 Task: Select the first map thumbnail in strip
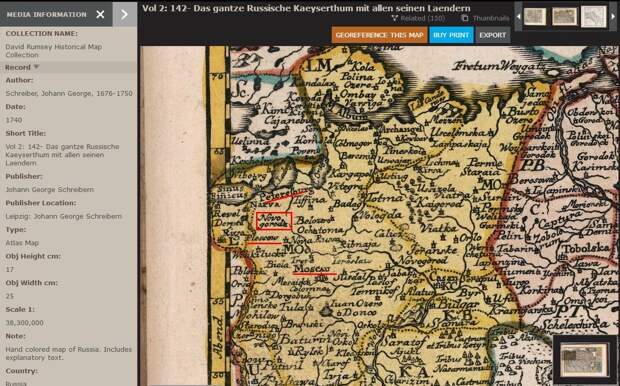[x=535, y=17]
